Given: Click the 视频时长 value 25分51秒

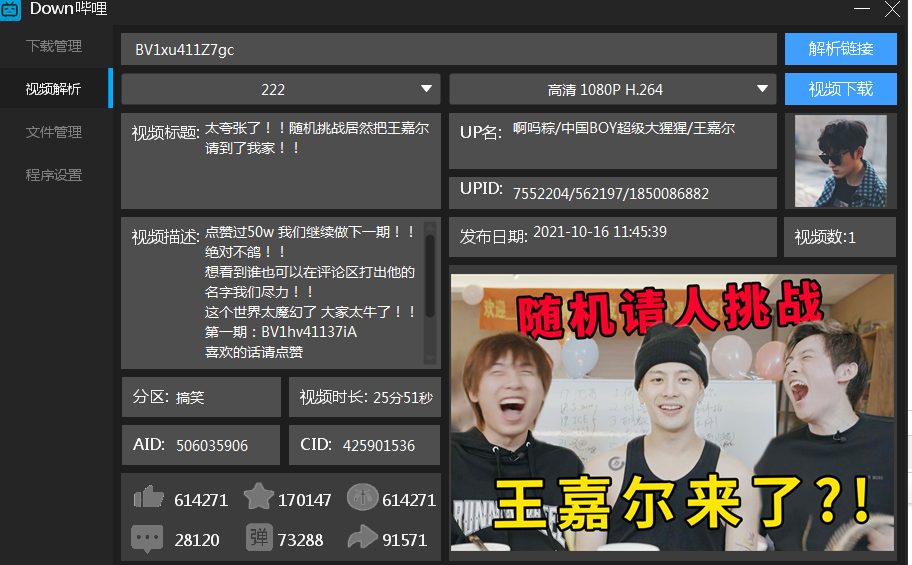Looking at the screenshot, I should (x=402, y=398).
